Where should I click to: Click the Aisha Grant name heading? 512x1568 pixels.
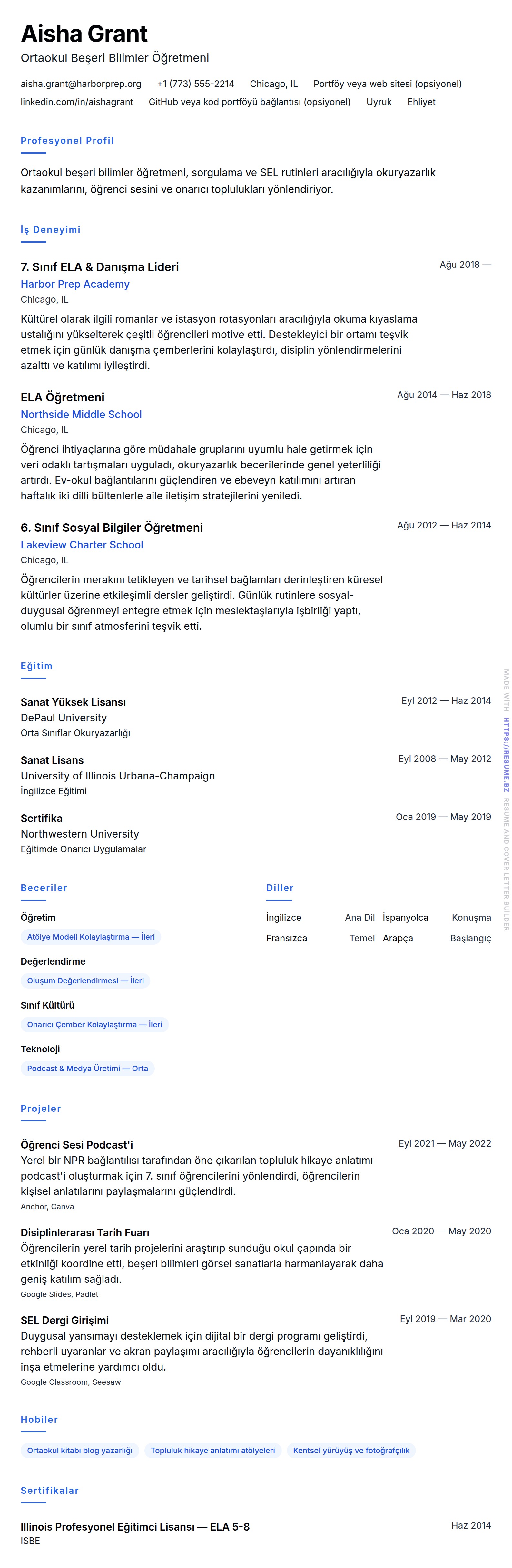(x=84, y=34)
